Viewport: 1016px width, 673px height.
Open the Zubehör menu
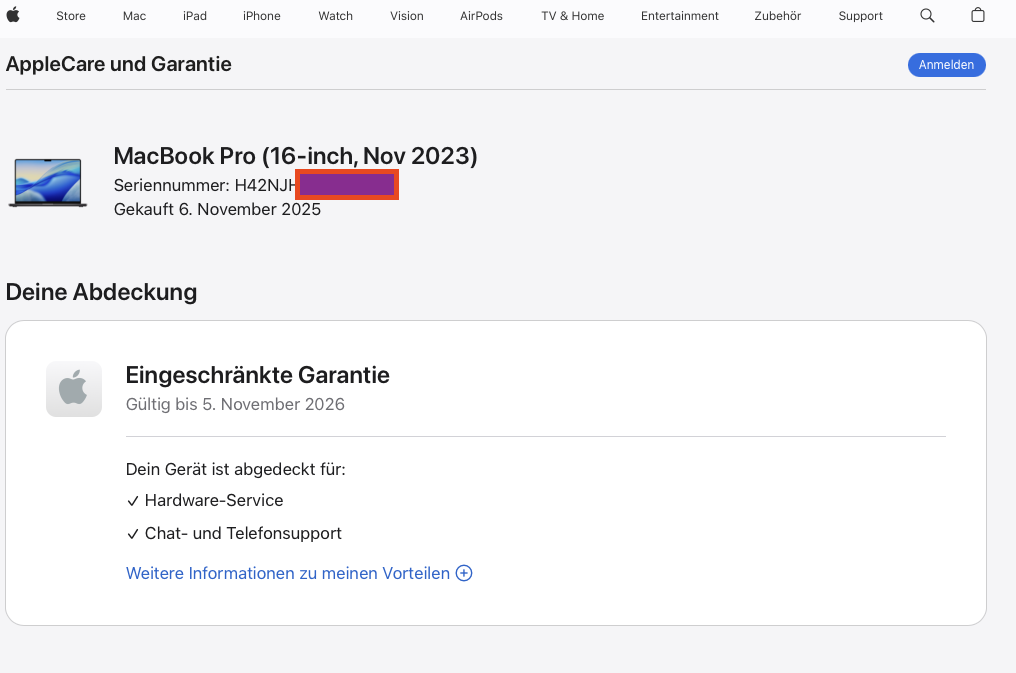click(778, 16)
